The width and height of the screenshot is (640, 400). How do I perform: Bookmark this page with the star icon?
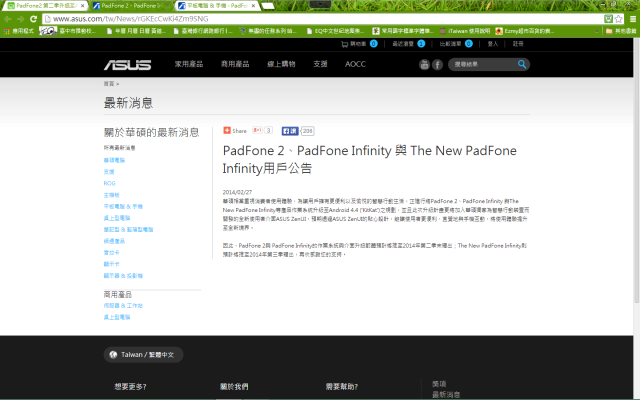coord(619,19)
